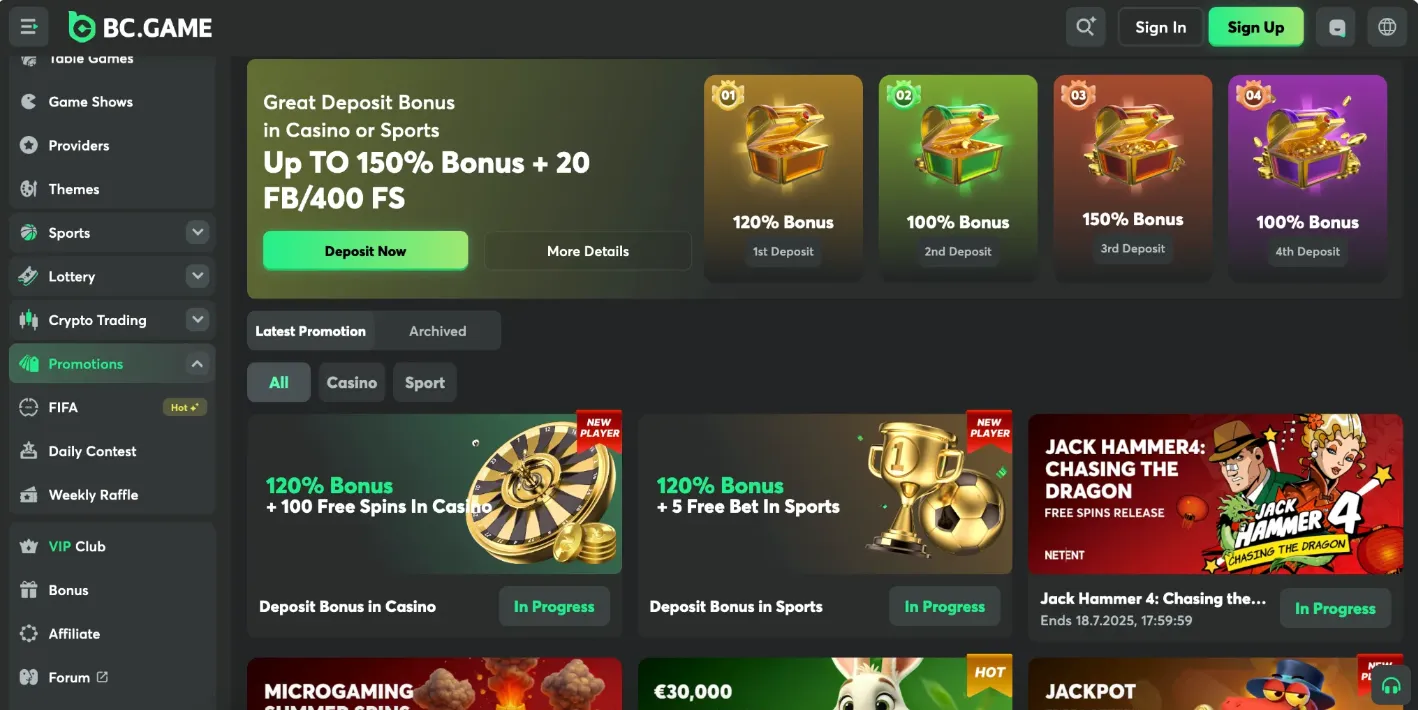Select the Casino filter tab
The image size is (1418, 710).
click(352, 382)
